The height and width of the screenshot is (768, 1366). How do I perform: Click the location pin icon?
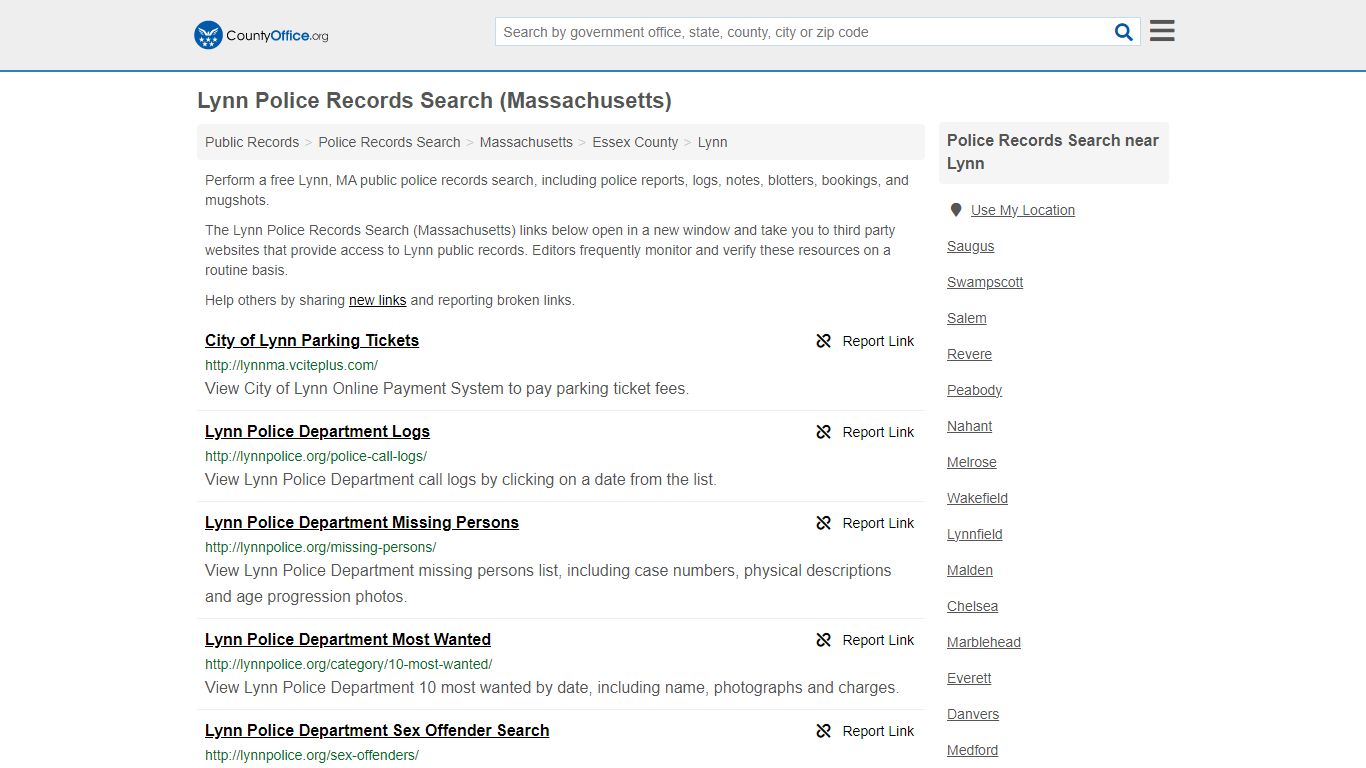[956, 210]
